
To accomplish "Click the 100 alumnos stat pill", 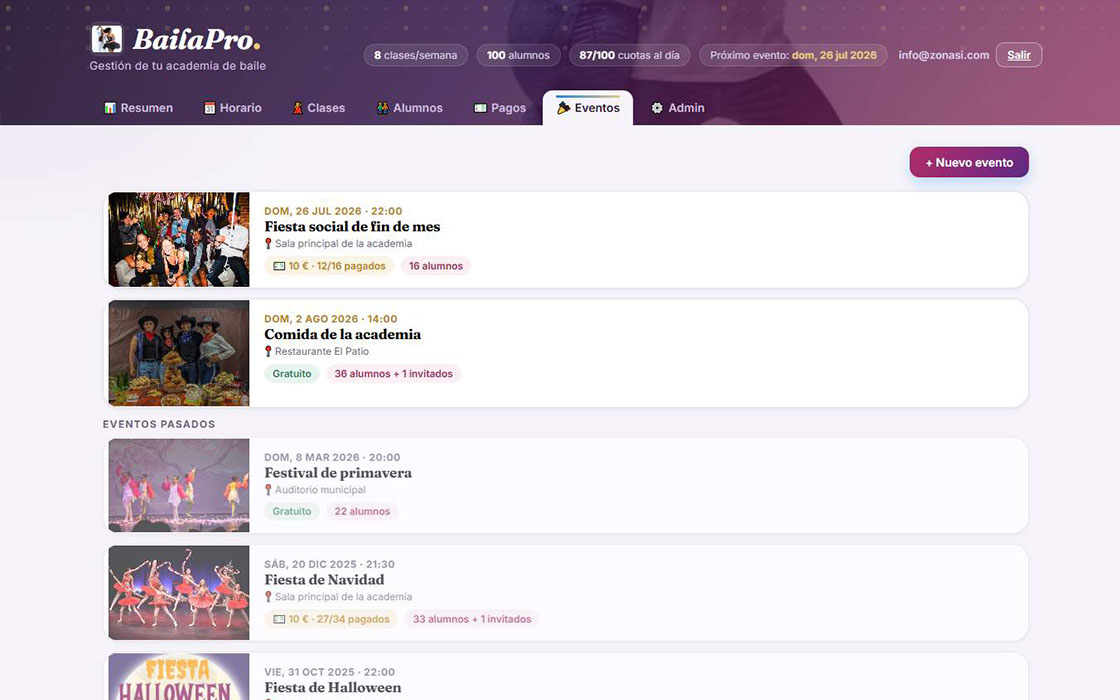I will pyautogui.click(x=519, y=55).
